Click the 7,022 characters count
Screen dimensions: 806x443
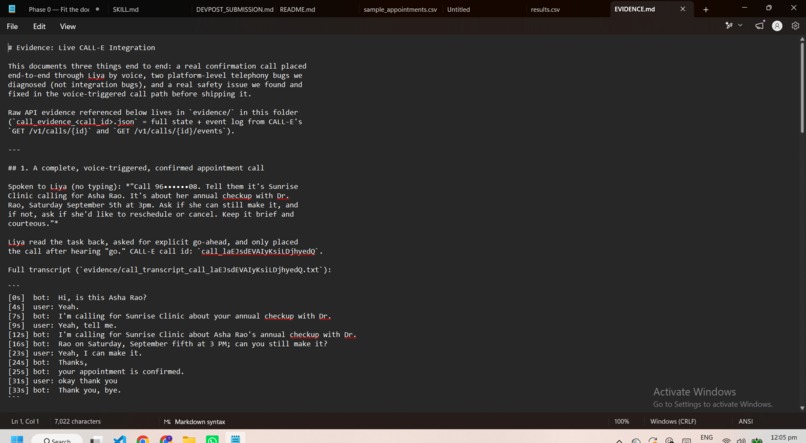coord(78,421)
